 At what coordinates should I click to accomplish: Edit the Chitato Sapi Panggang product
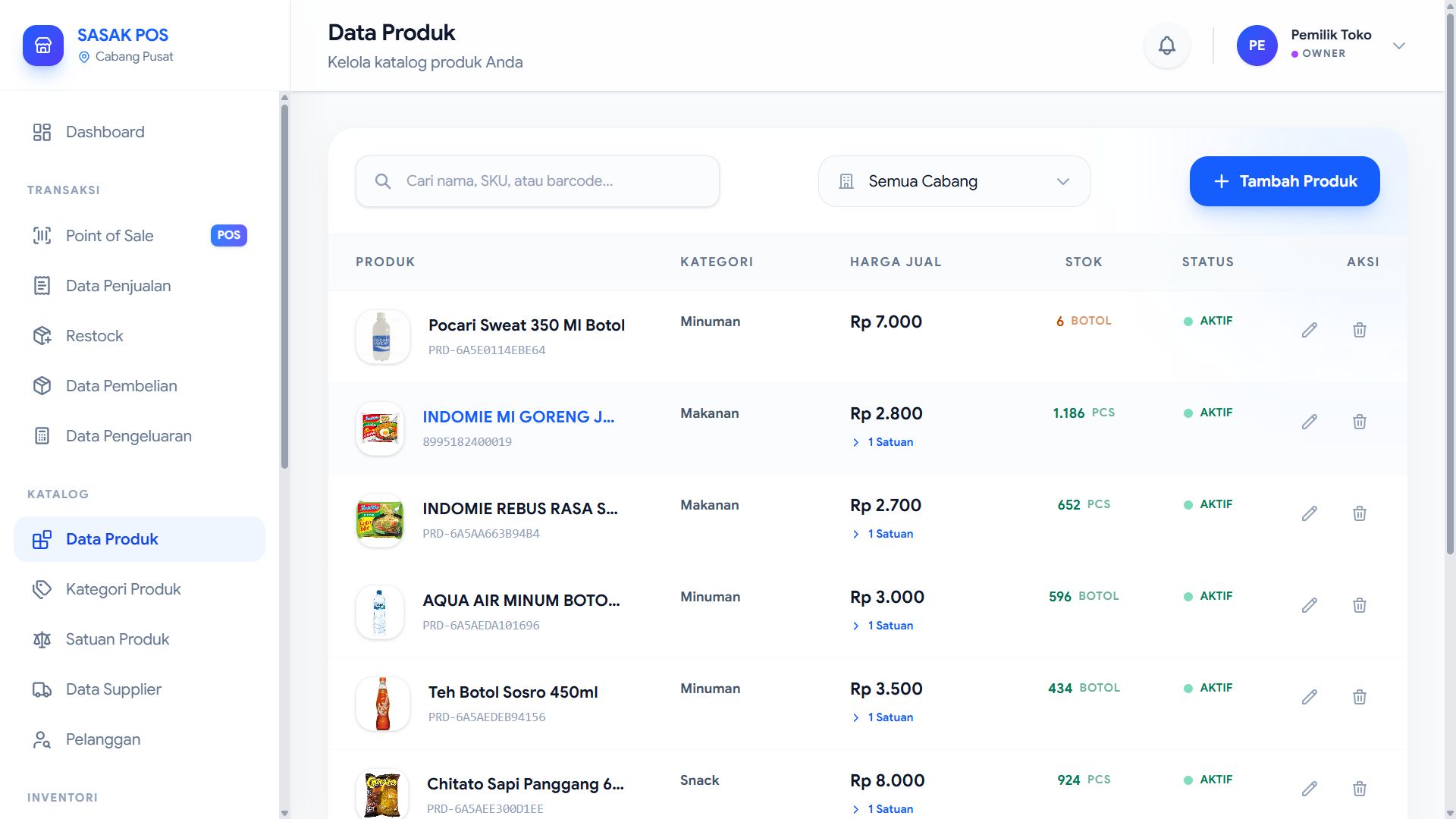(x=1309, y=789)
